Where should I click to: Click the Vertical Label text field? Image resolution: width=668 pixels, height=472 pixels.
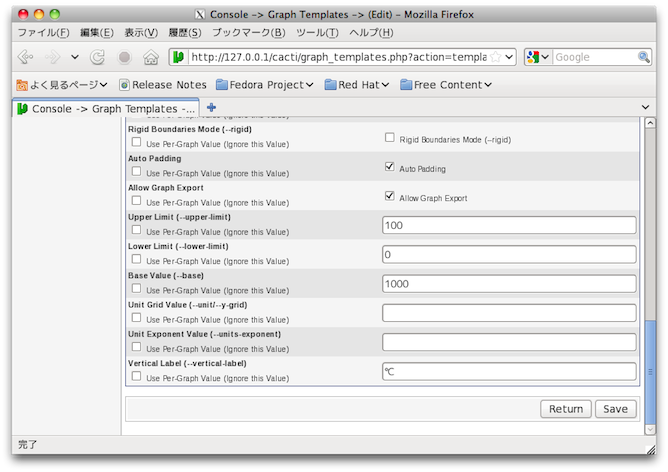[509, 372]
